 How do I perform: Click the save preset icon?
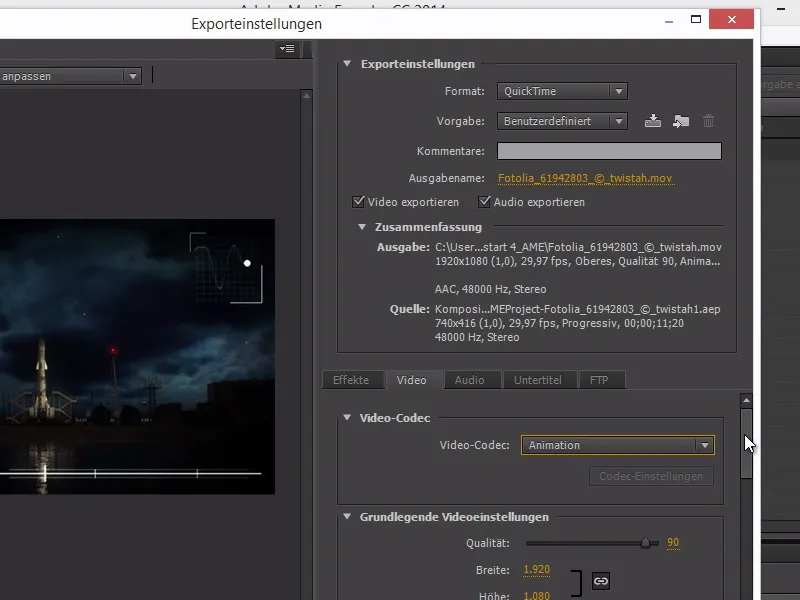[652, 121]
